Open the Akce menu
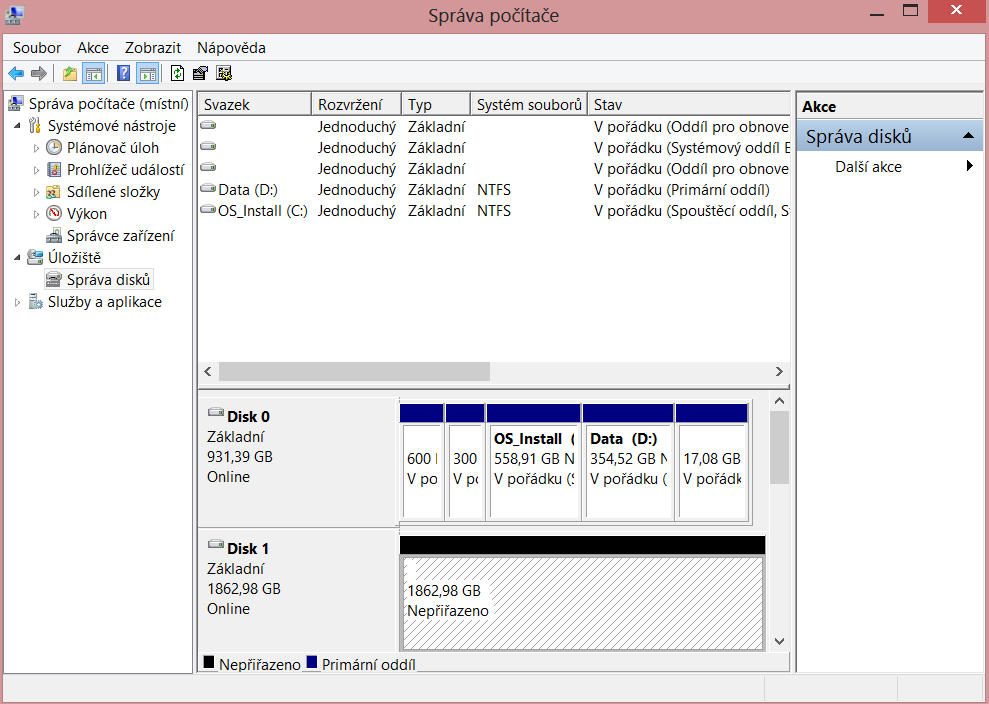 tap(93, 48)
